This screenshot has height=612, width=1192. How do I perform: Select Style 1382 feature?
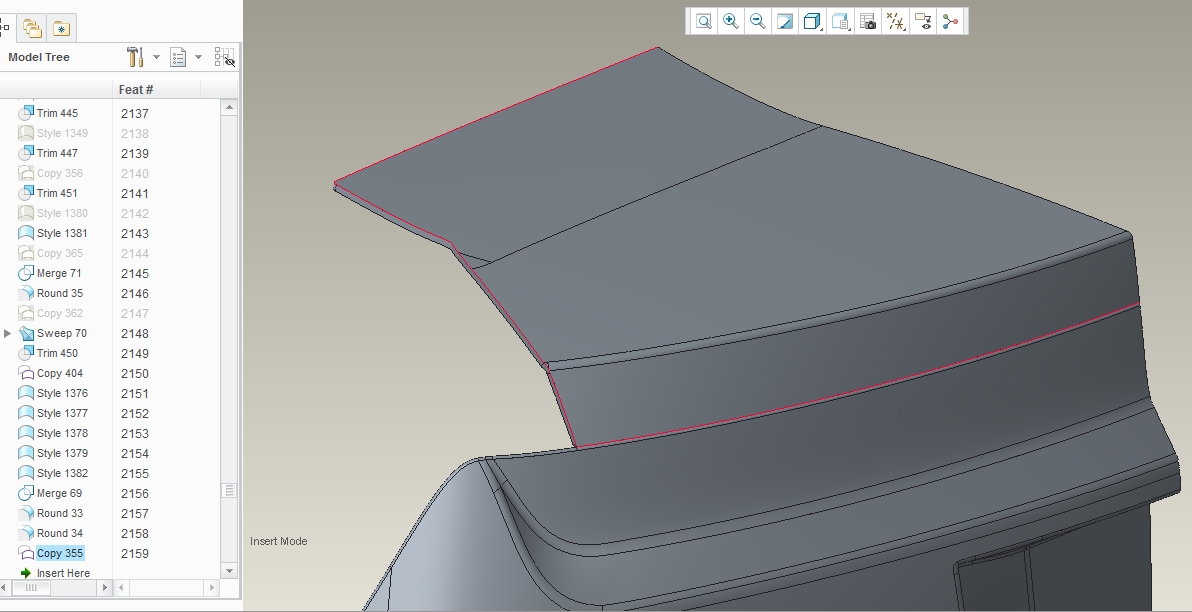pyautogui.click(x=62, y=474)
